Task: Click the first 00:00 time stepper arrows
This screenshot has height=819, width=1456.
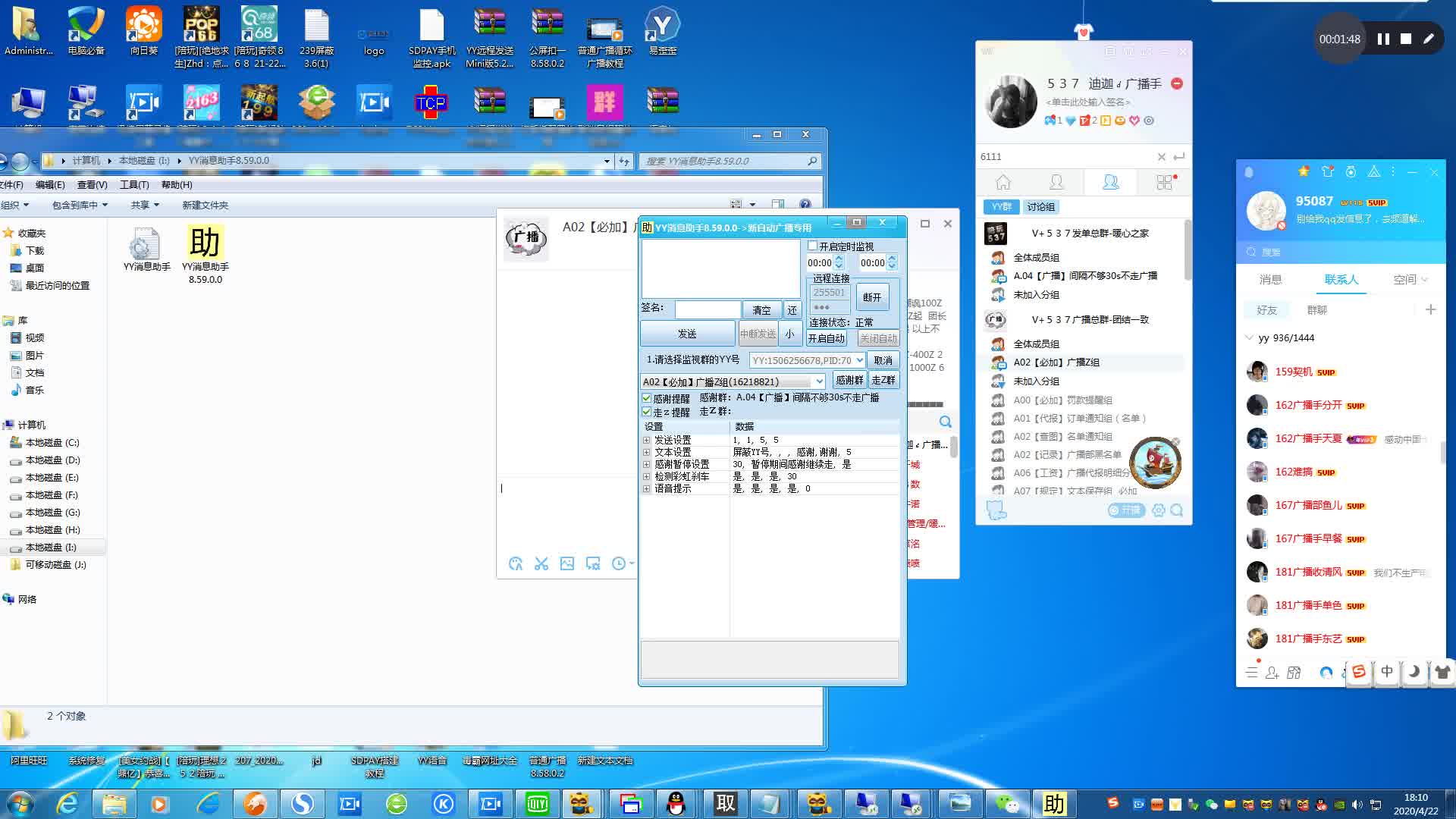Action: [839, 262]
